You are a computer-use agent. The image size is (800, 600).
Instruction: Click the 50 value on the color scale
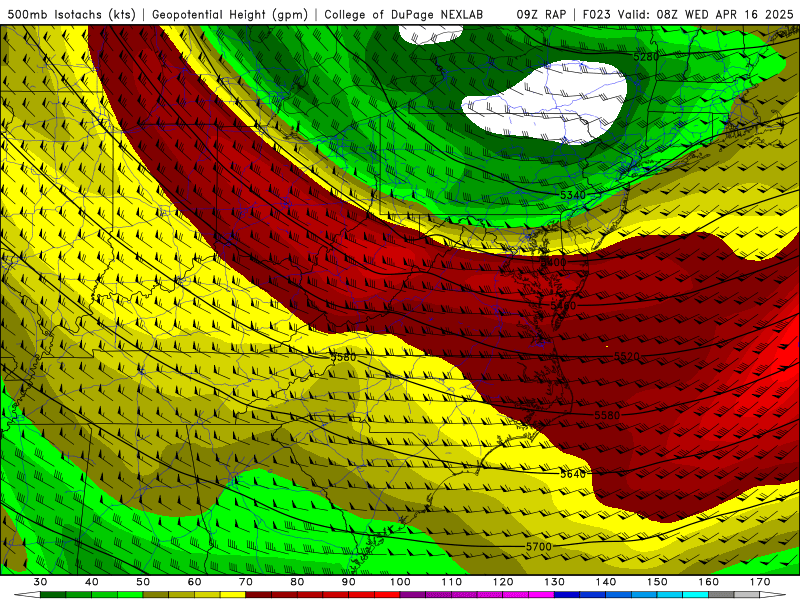click(143, 582)
